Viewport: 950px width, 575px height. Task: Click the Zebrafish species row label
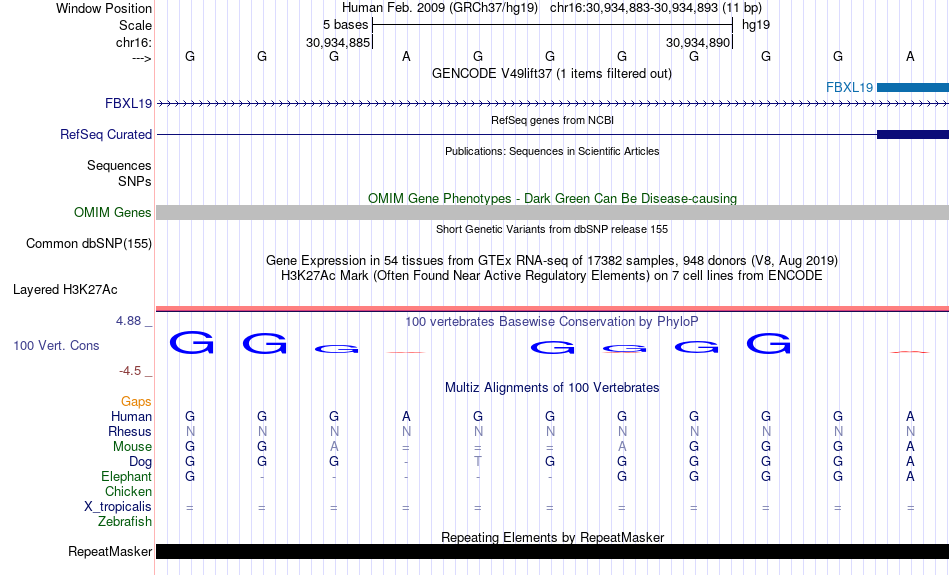(x=125, y=521)
